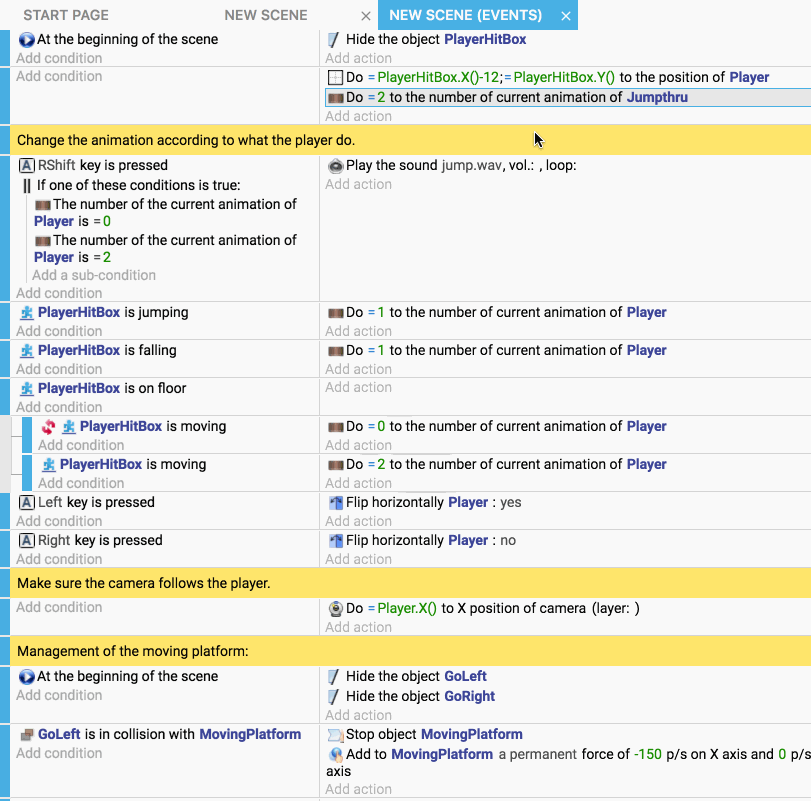Click 'Add a sub-condition' inside the OR block

93,275
